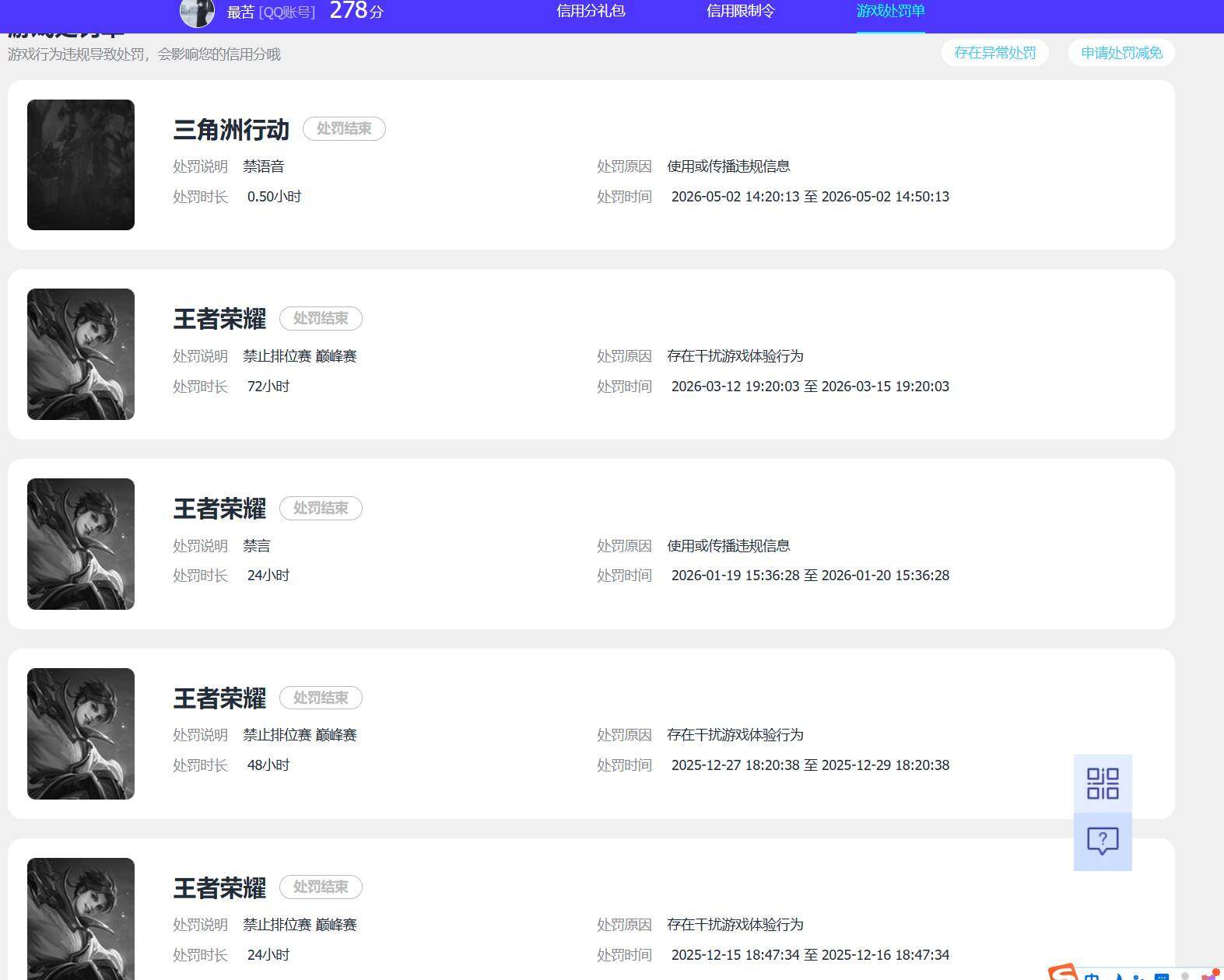This screenshot has height=980, width=1224.
Task: Click the time range starting 2025-12-15 18:47:34
Action: 810,955
